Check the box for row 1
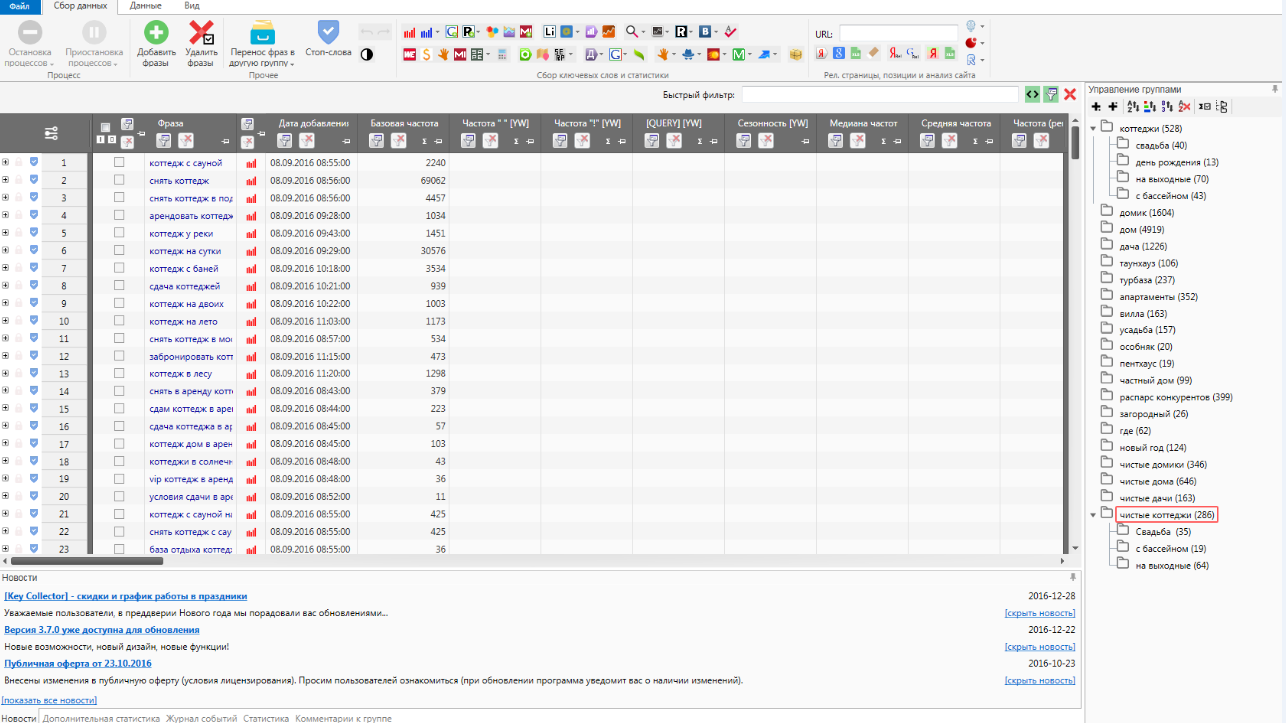 pyautogui.click(x=119, y=162)
